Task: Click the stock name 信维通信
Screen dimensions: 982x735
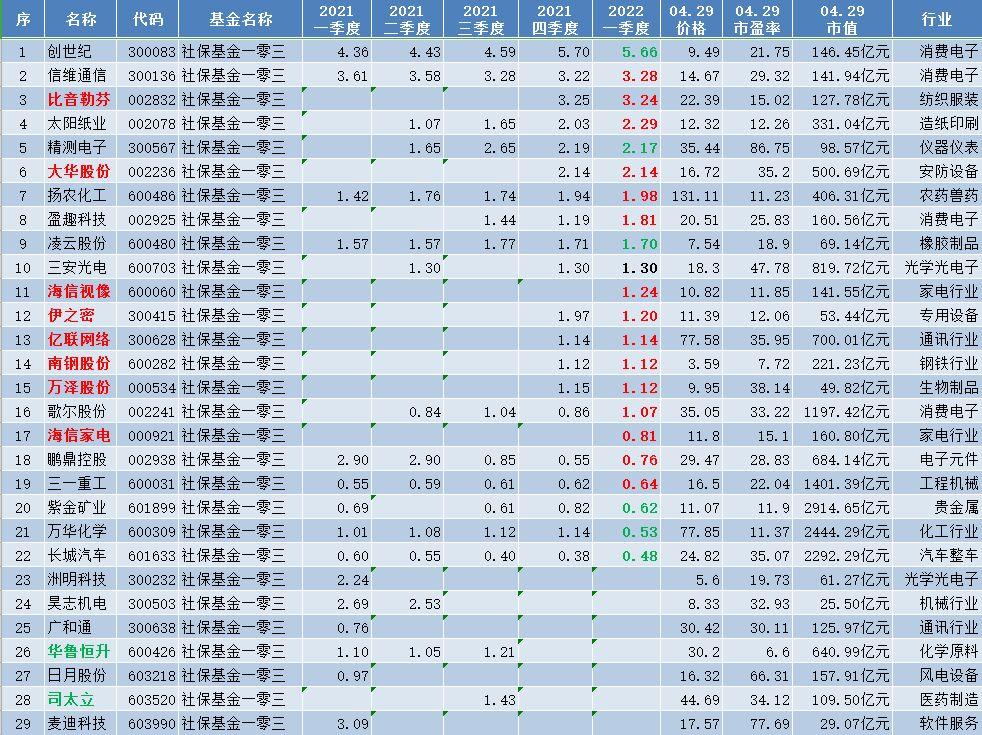Action: coord(77,76)
